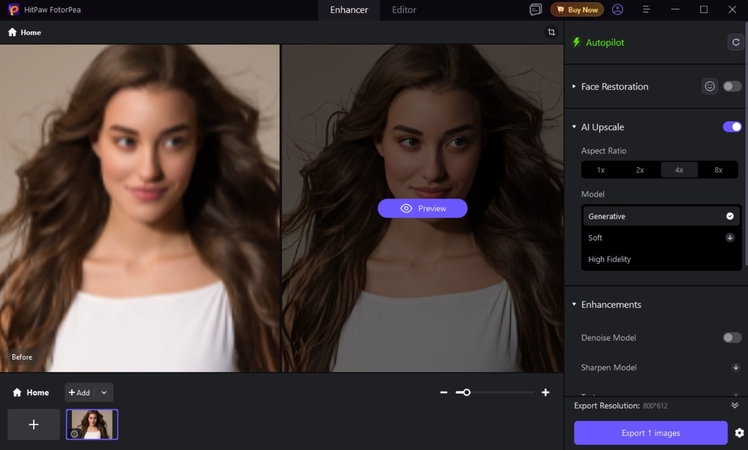Choose 2x upscale ratio
This screenshot has width=748, height=450.
[640, 170]
